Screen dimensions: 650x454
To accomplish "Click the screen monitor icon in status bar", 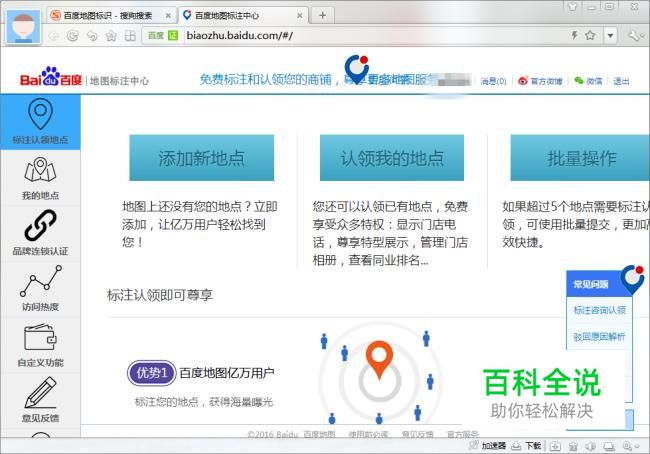I will pos(609,446).
